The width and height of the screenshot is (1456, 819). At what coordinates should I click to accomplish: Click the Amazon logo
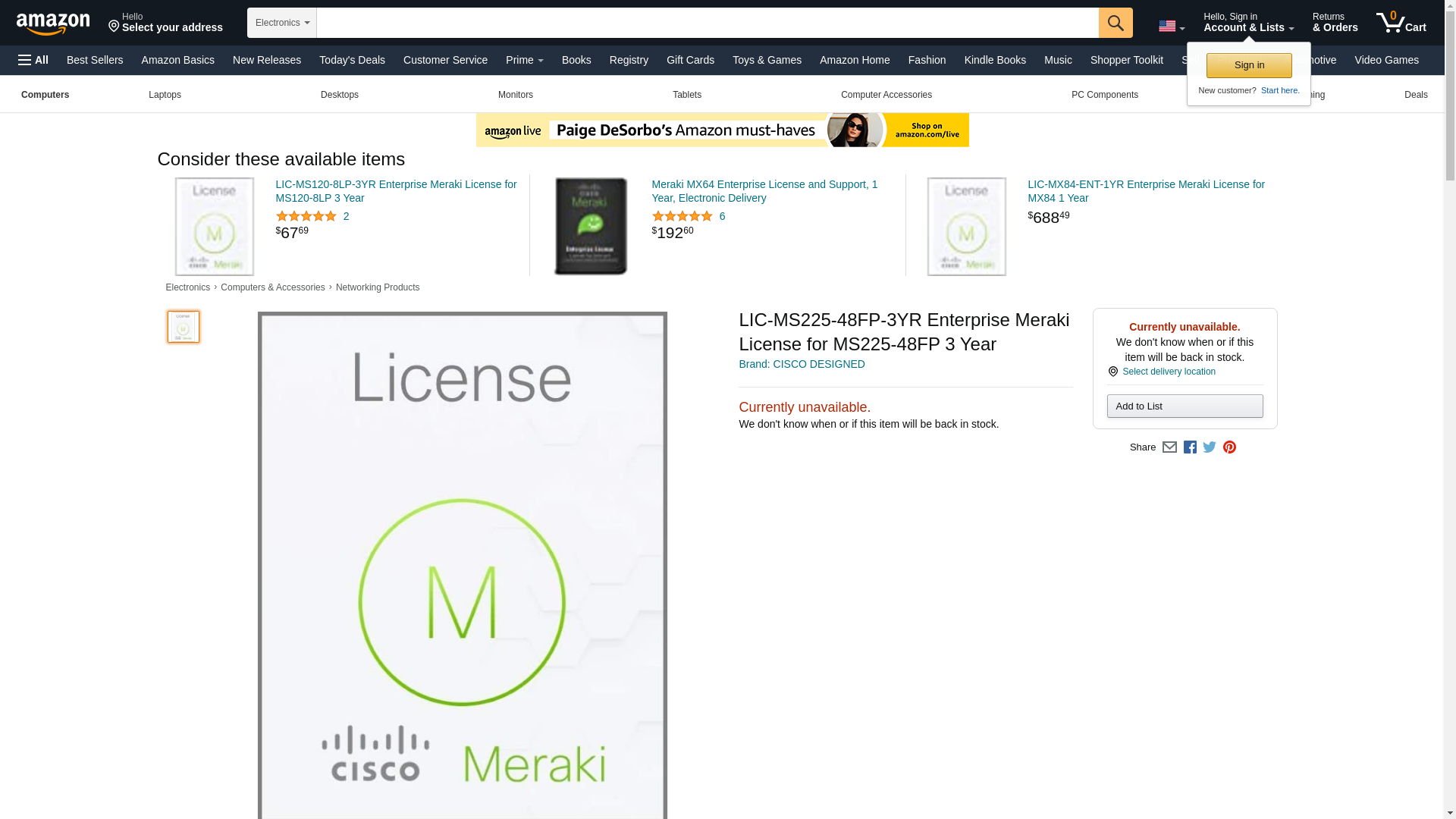coord(53,24)
